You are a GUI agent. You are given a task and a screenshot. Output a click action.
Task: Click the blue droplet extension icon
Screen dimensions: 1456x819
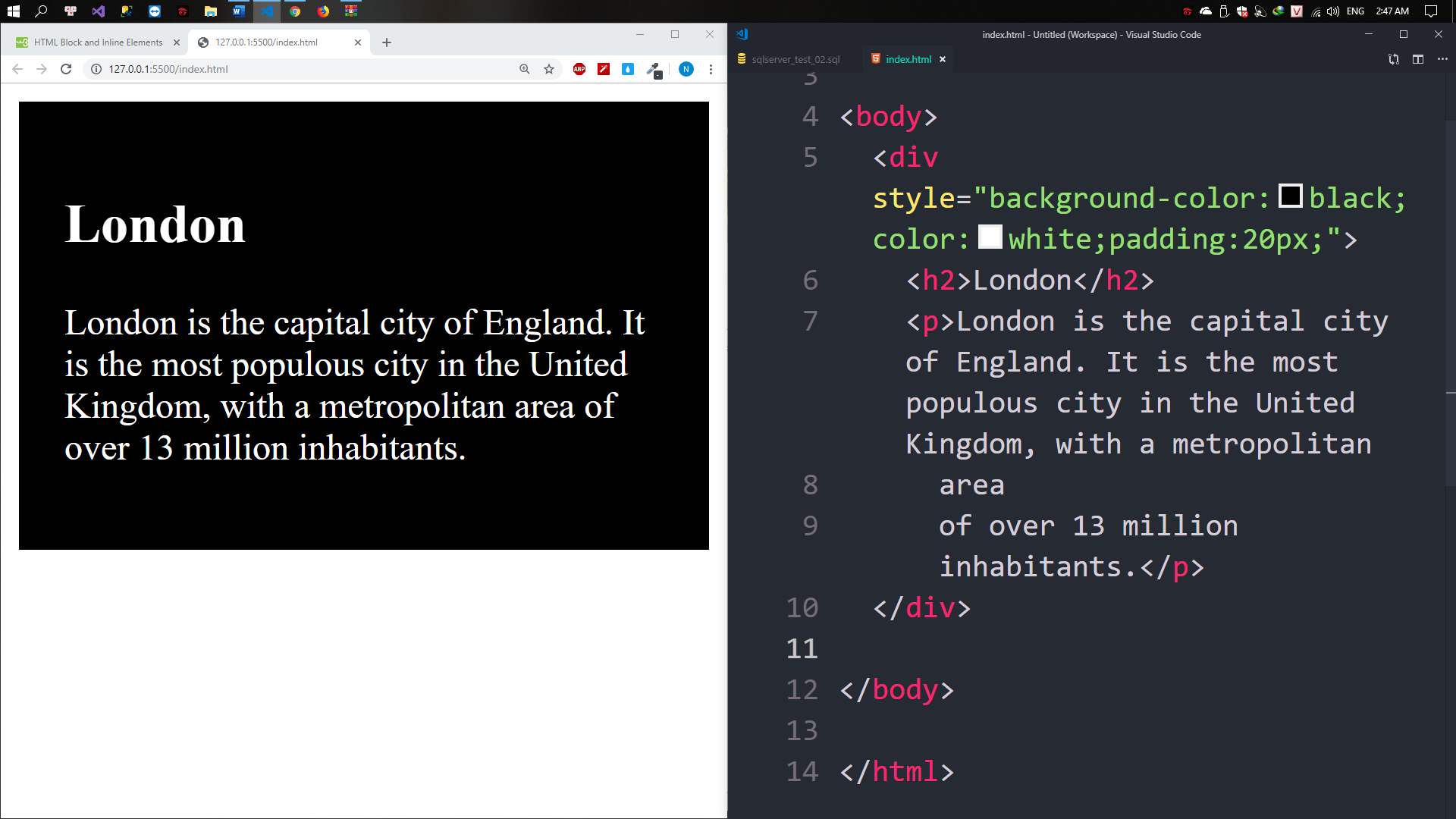[x=628, y=69]
